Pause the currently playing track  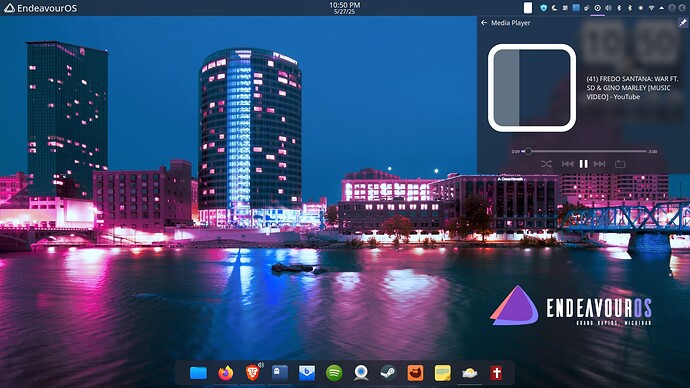[x=584, y=164]
